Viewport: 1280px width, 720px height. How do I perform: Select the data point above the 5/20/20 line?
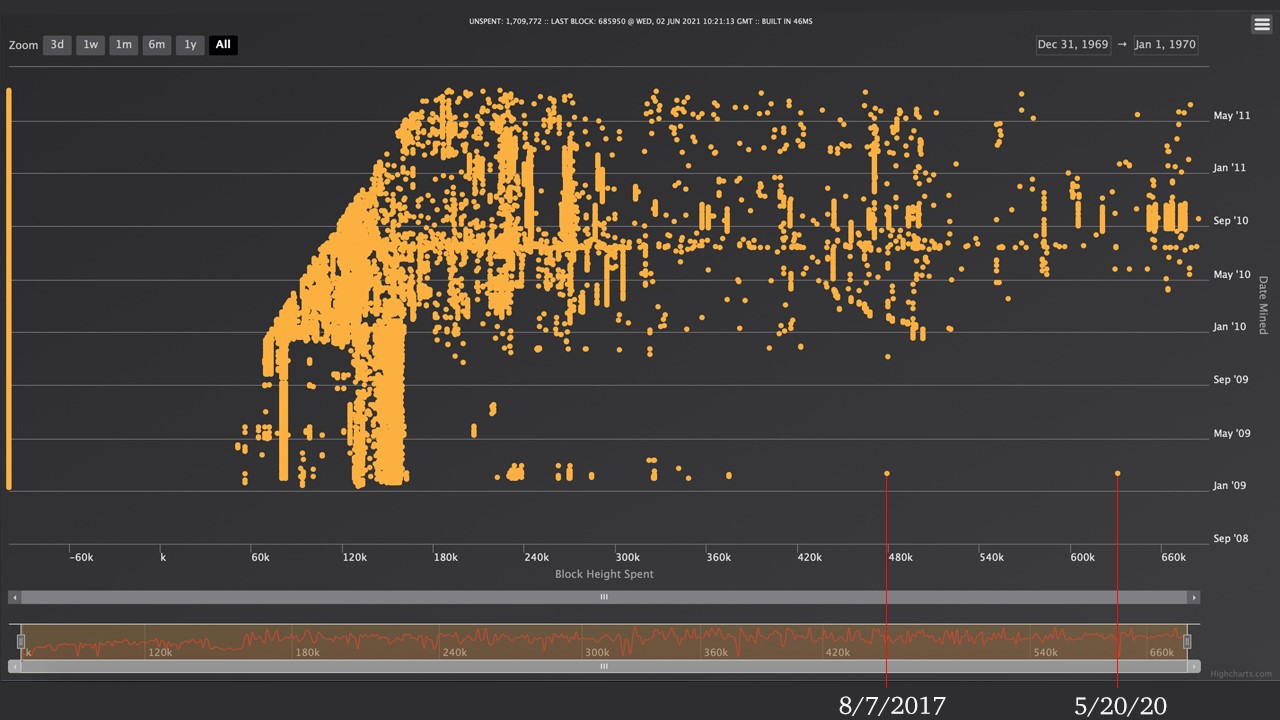tap(1117, 472)
